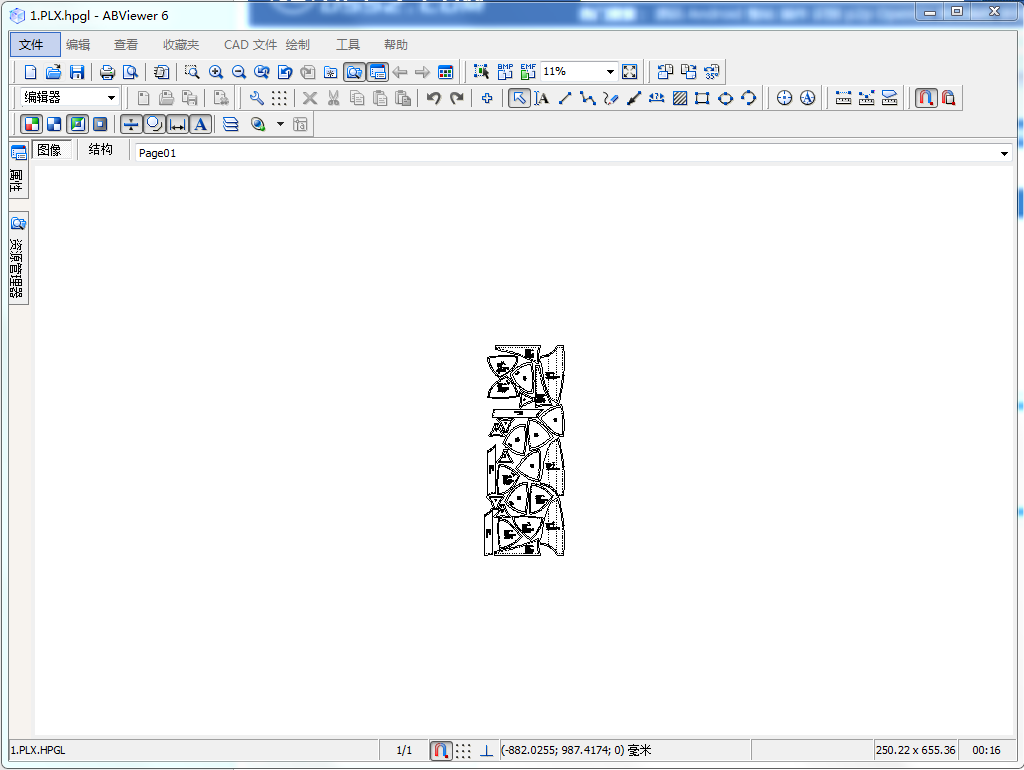Open the Page01 layout dropdown
This screenshot has width=1024, height=770.
point(1004,153)
